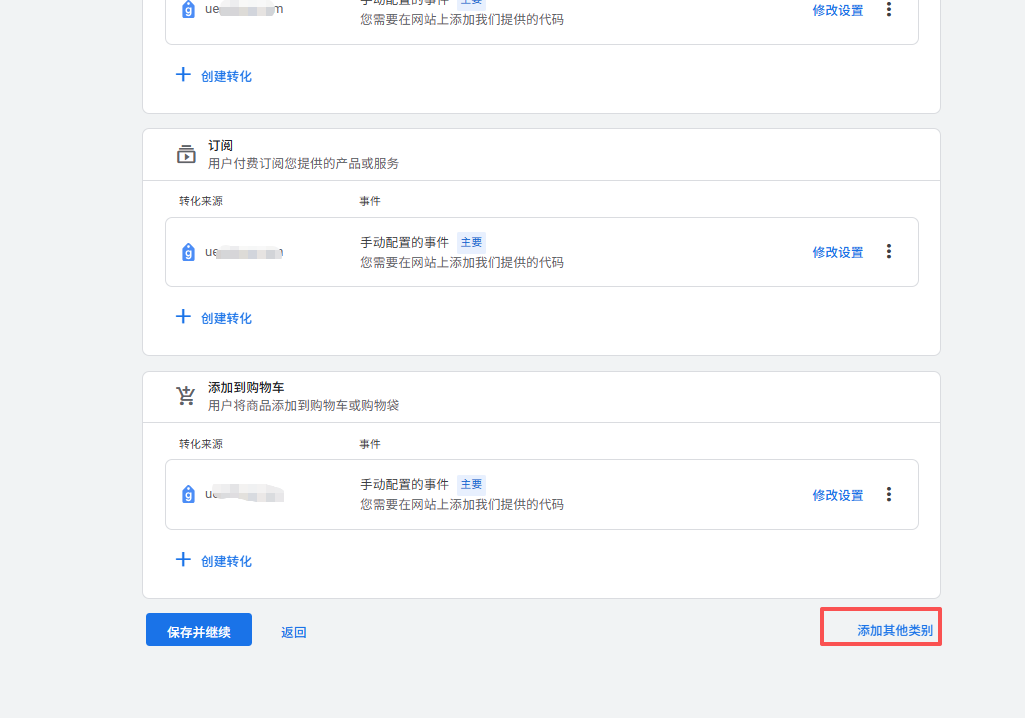Click 修改设置 in the 订阅 row
Image resolution: width=1025 pixels, height=718 pixels.
coord(837,253)
